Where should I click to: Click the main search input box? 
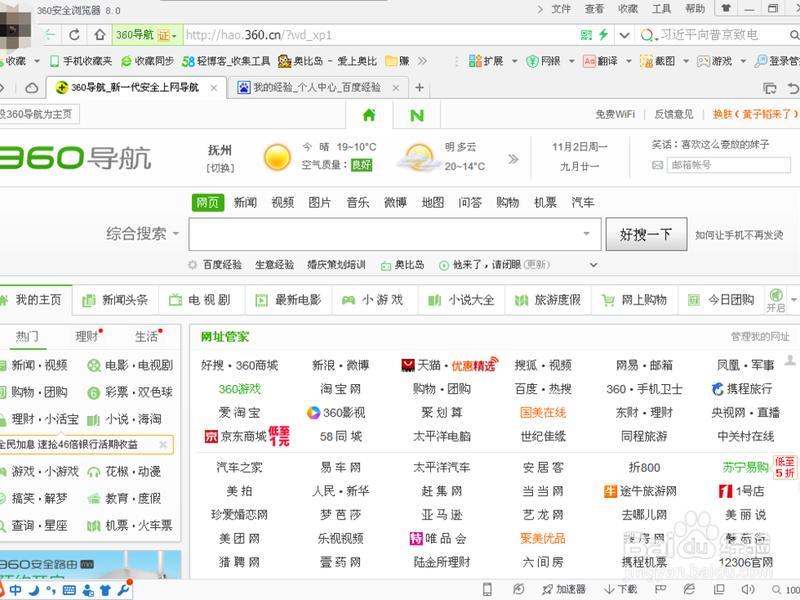click(x=394, y=234)
